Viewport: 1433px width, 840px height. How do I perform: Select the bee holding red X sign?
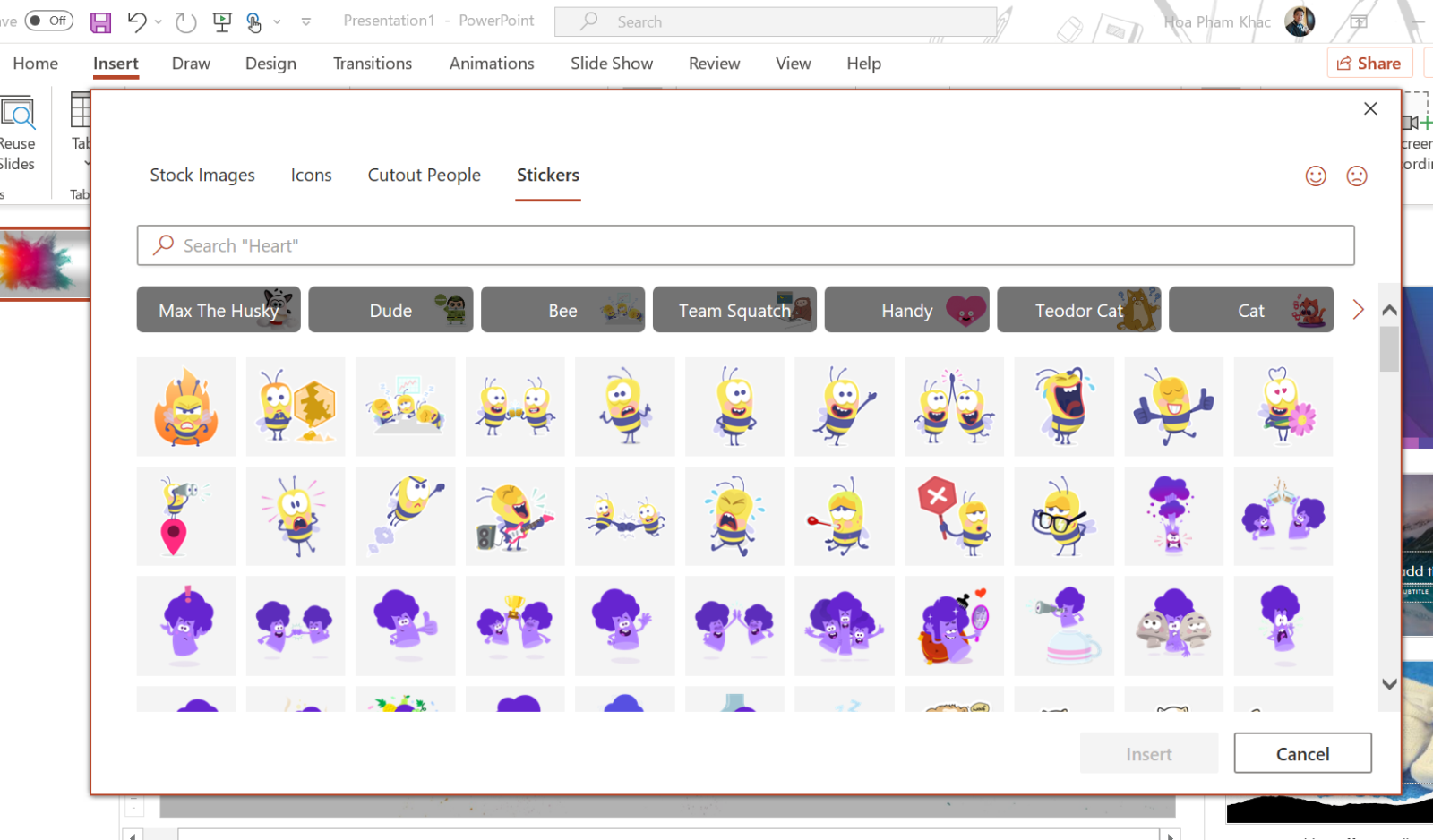[x=954, y=516]
